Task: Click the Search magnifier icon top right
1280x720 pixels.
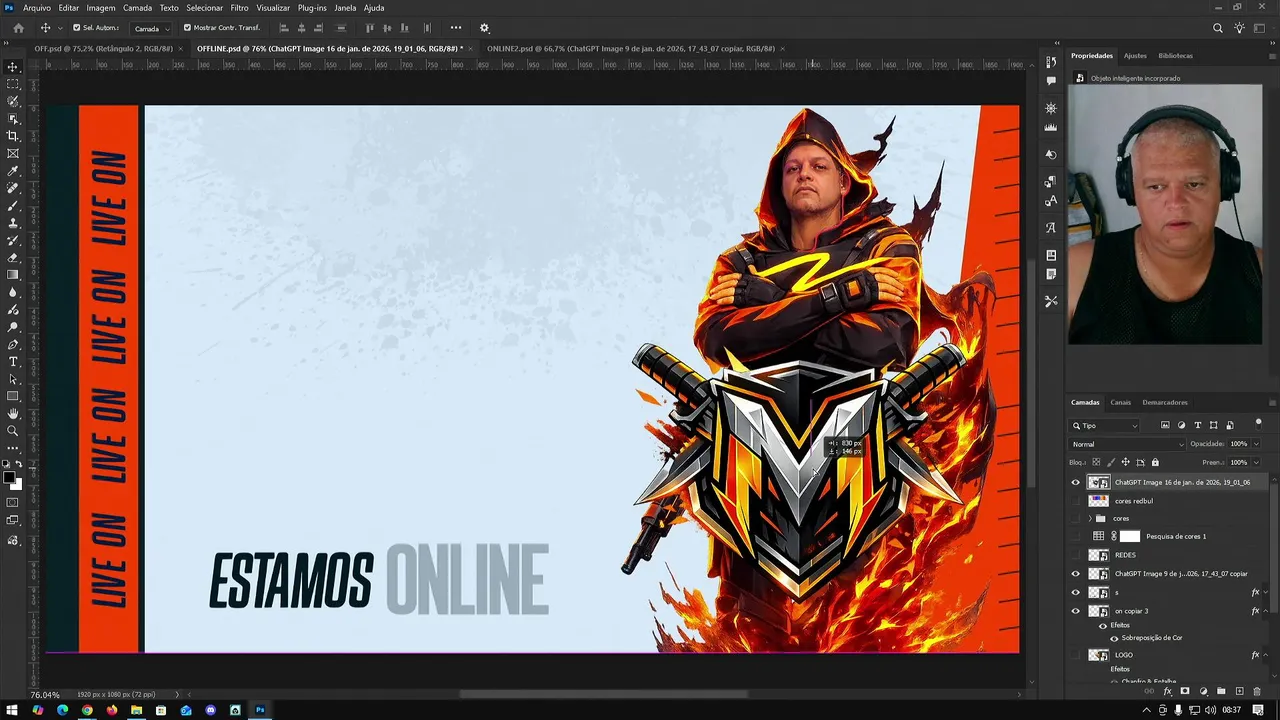Action: [x=1218, y=28]
